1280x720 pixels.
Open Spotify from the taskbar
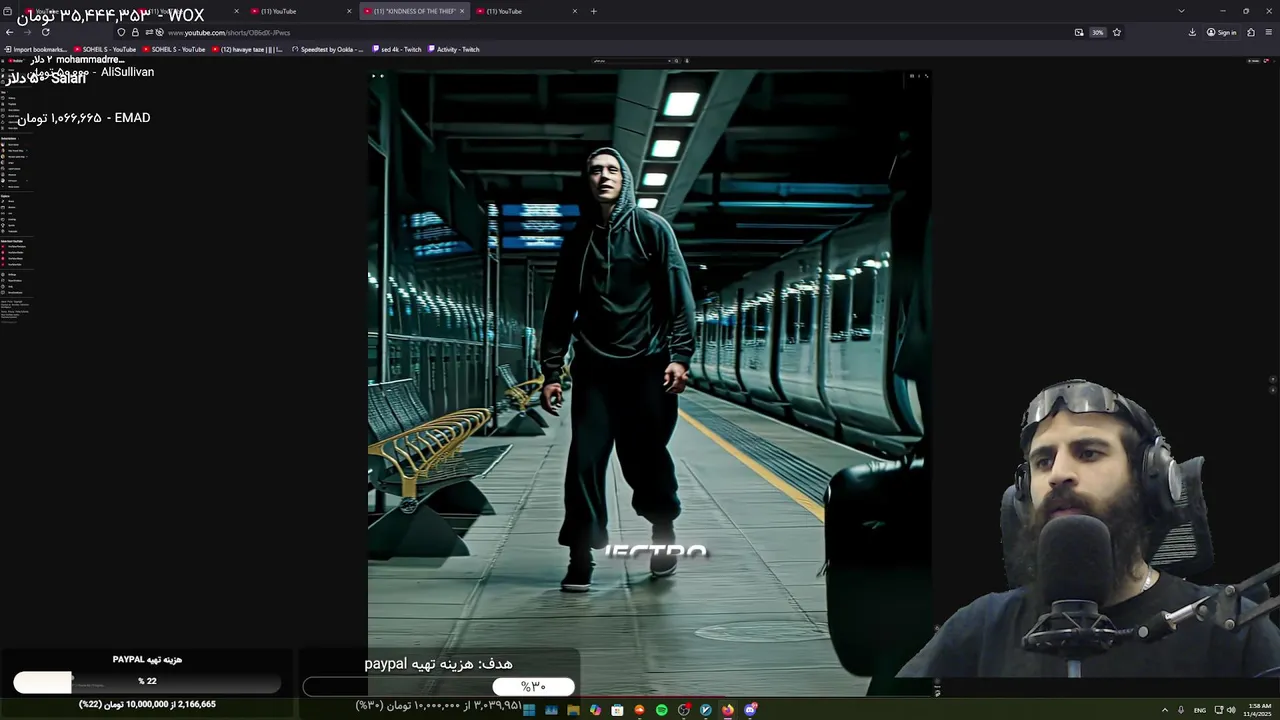[x=661, y=710]
